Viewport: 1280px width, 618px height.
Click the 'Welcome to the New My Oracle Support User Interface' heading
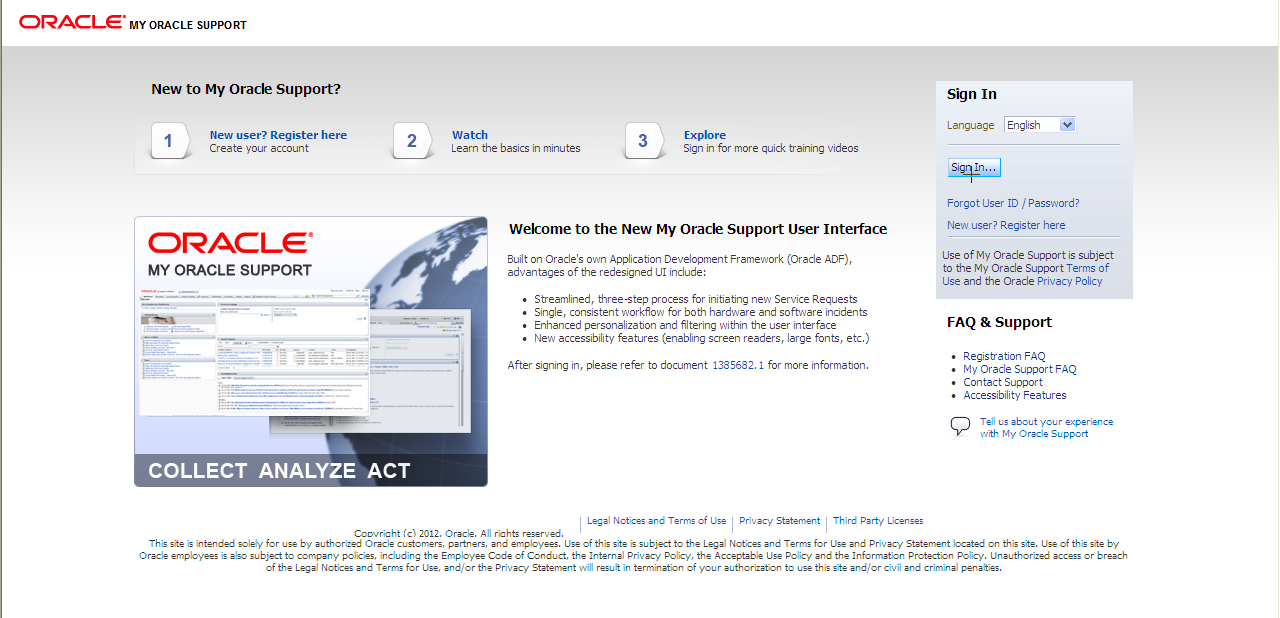click(x=698, y=229)
